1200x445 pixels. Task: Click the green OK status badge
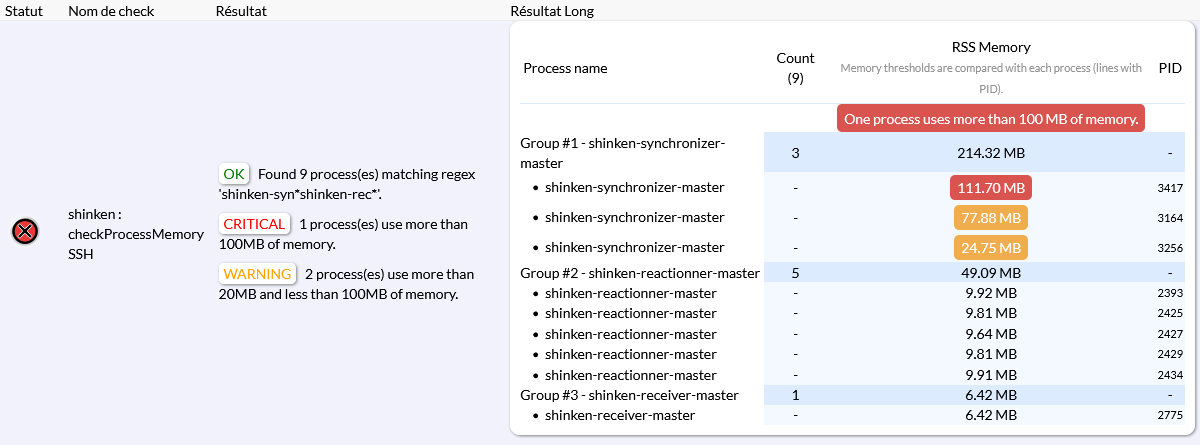[234, 174]
